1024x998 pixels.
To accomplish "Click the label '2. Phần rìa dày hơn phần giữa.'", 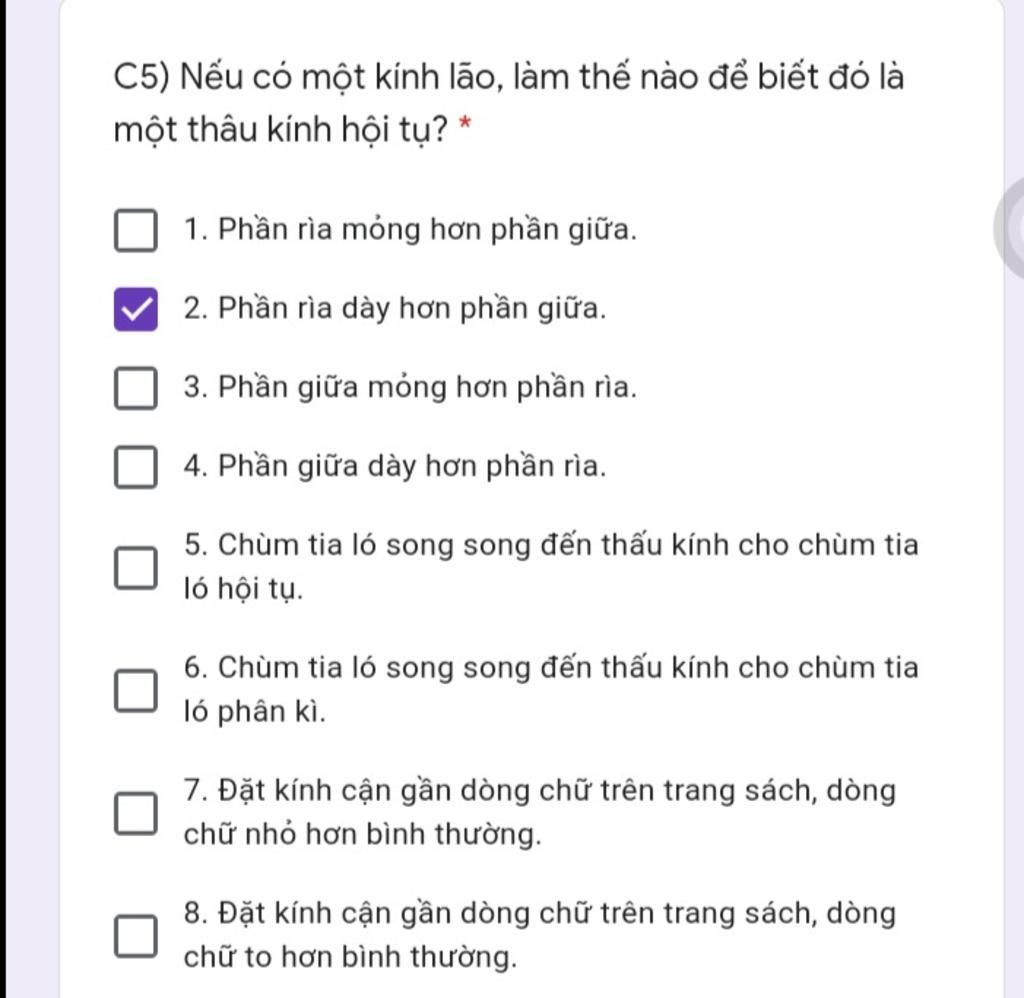I will coord(395,309).
